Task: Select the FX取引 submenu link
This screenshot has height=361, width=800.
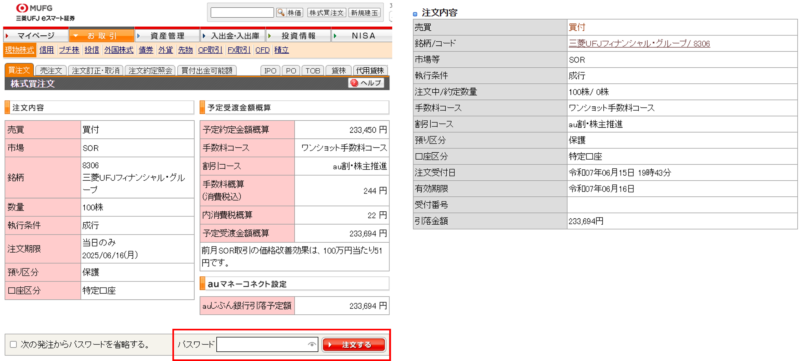Action: [239, 50]
